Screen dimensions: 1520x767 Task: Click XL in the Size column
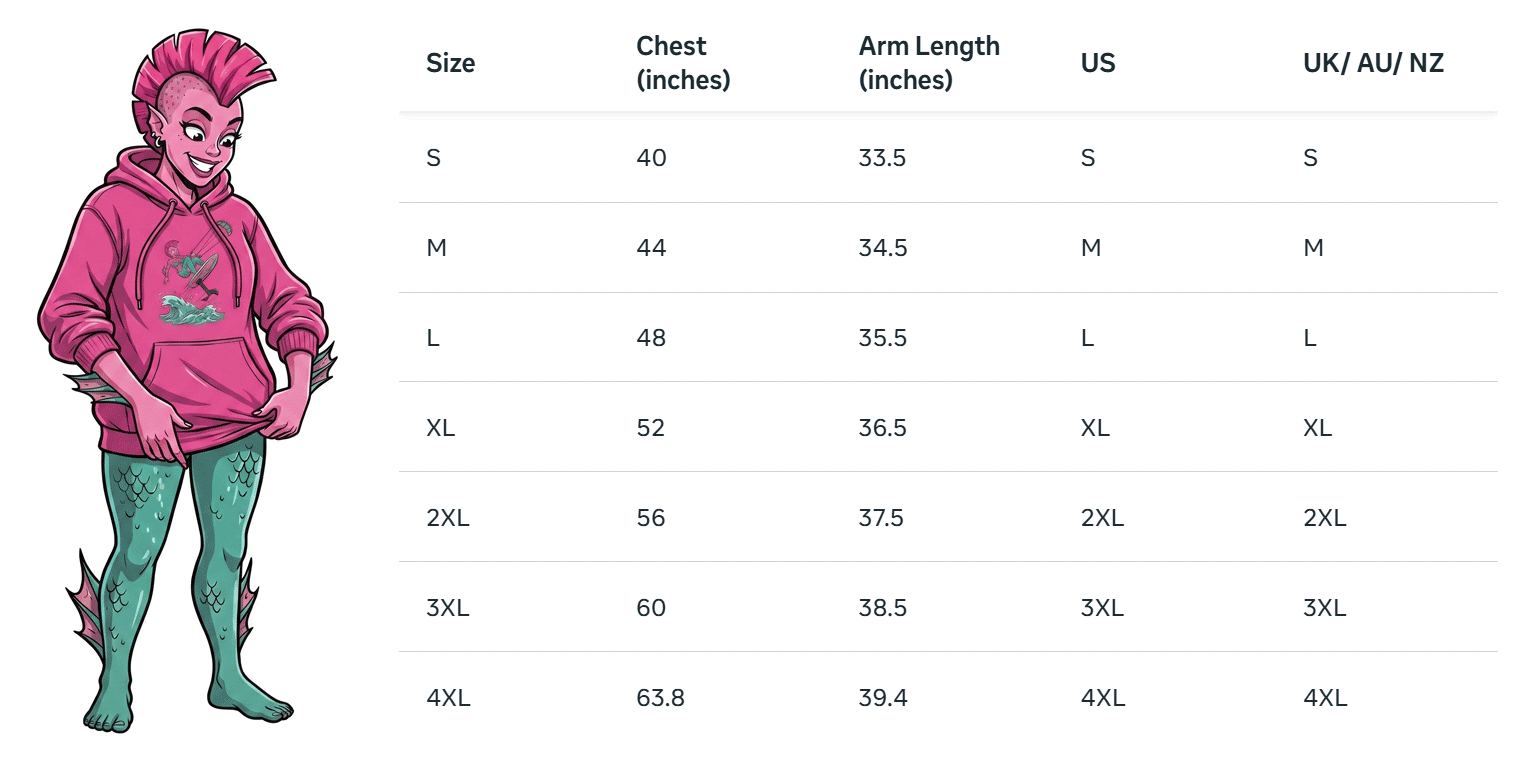(440, 428)
